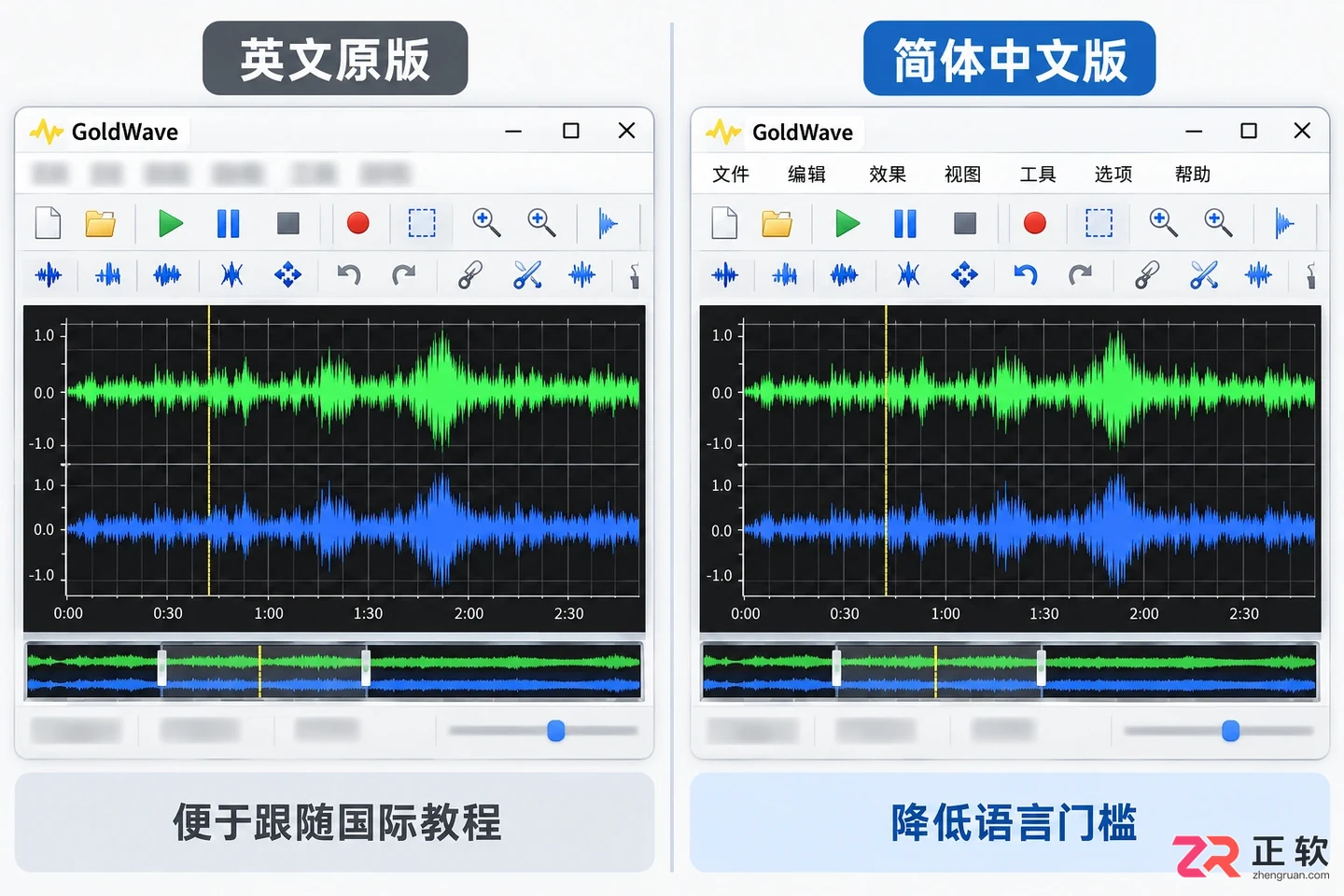Viewport: 1344px width, 896px height.
Task: Click four-diamond move icon in Chinese window
Action: [x=964, y=274]
